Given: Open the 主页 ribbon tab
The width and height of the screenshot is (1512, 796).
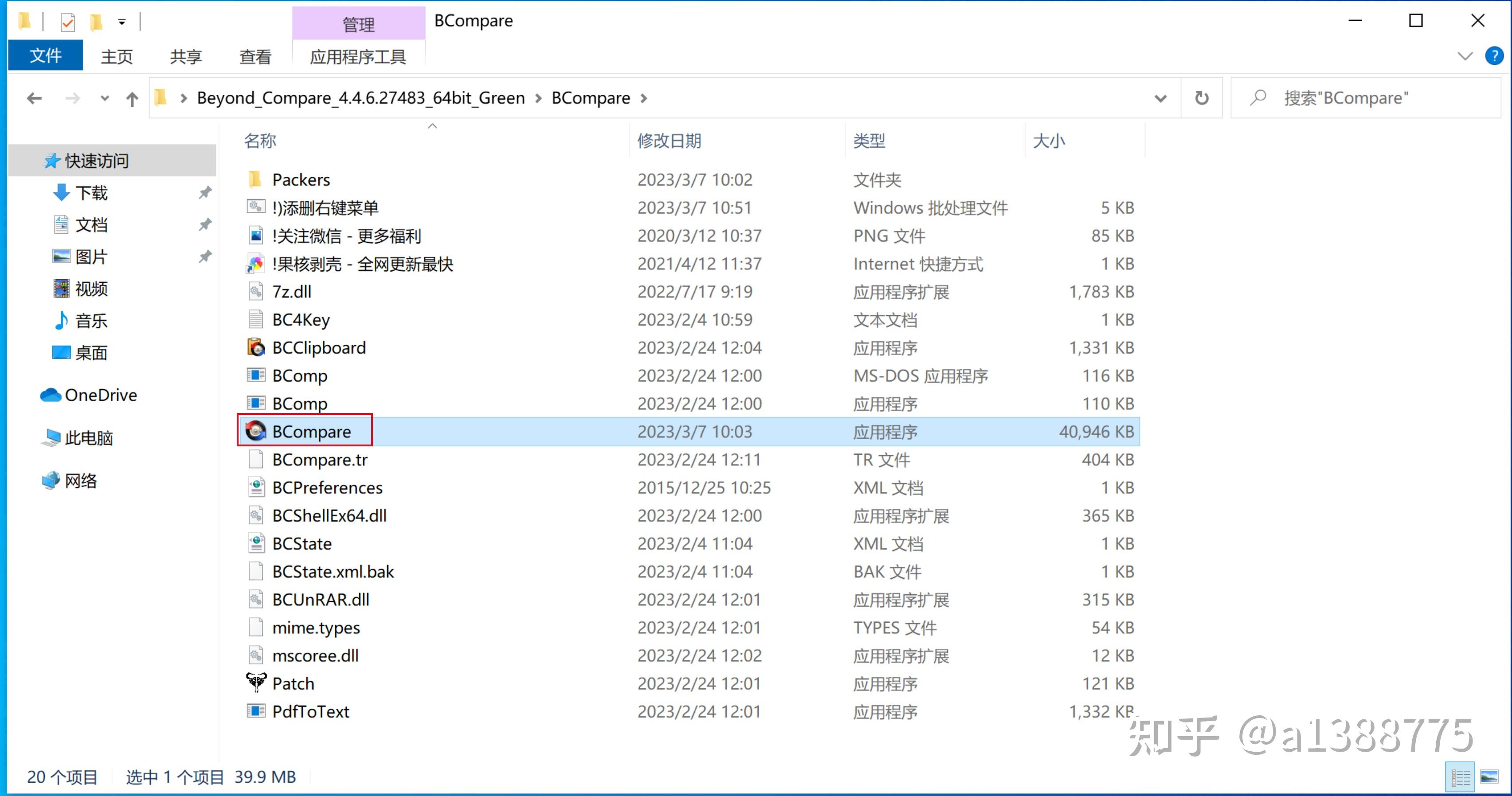Looking at the screenshot, I should tap(117, 56).
